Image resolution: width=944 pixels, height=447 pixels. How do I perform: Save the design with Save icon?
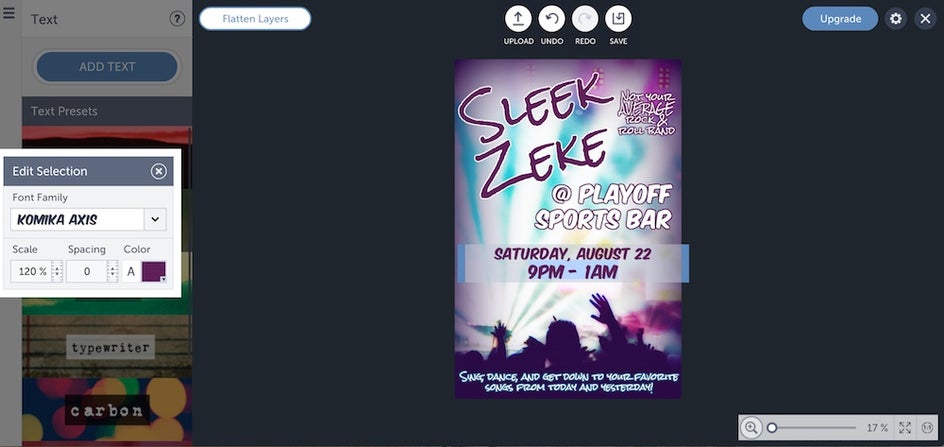point(618,19)
